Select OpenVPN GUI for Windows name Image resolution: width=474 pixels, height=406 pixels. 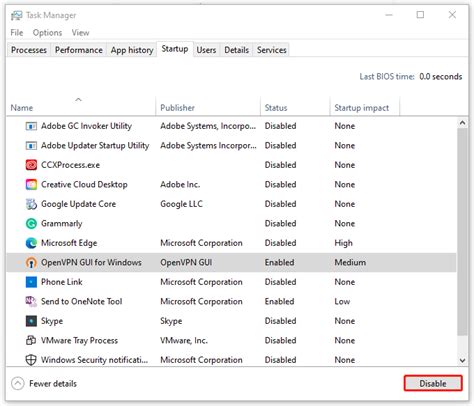coord(91,263)
